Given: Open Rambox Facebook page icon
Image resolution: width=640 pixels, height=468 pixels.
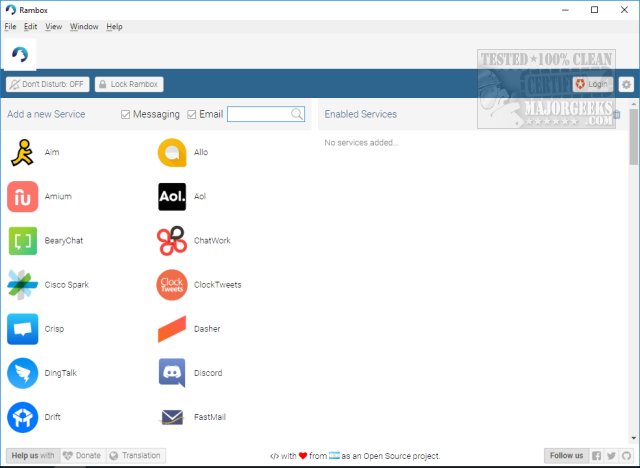Looking at the screenshot, I should [x=596, y=455].
